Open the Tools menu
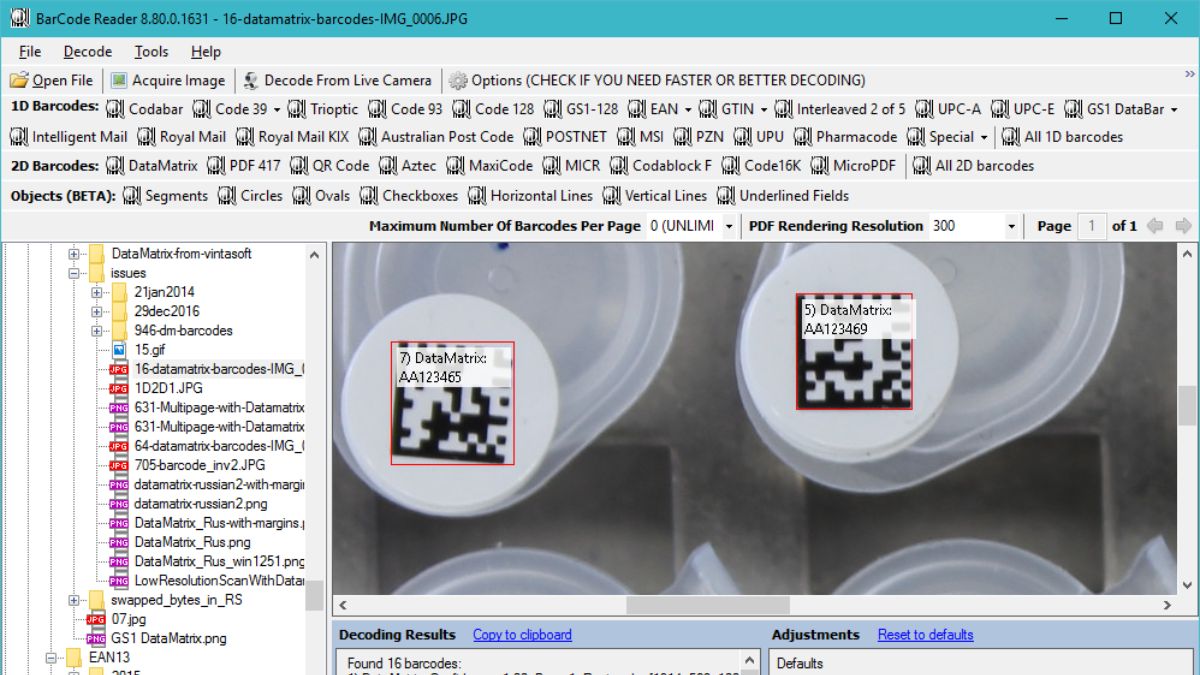The height and width of the screenshot is (675, 1200). 151,52
